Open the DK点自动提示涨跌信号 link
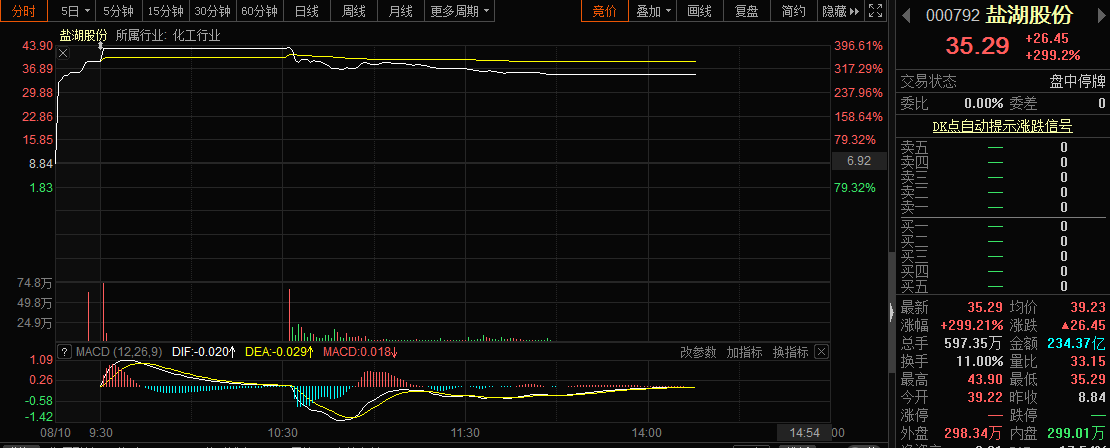The height and width of the screenshot is (448, 1110). coord(1002,126)
